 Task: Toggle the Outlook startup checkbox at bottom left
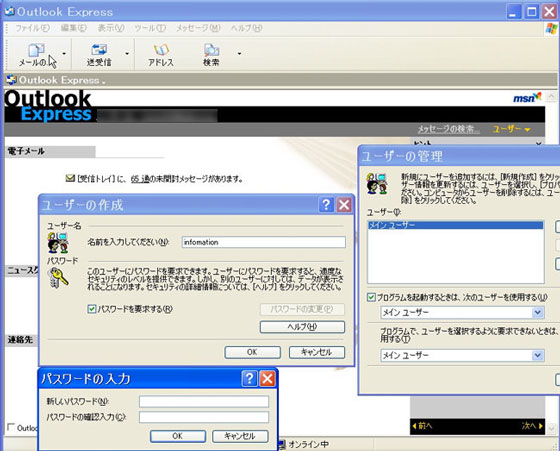11,427
